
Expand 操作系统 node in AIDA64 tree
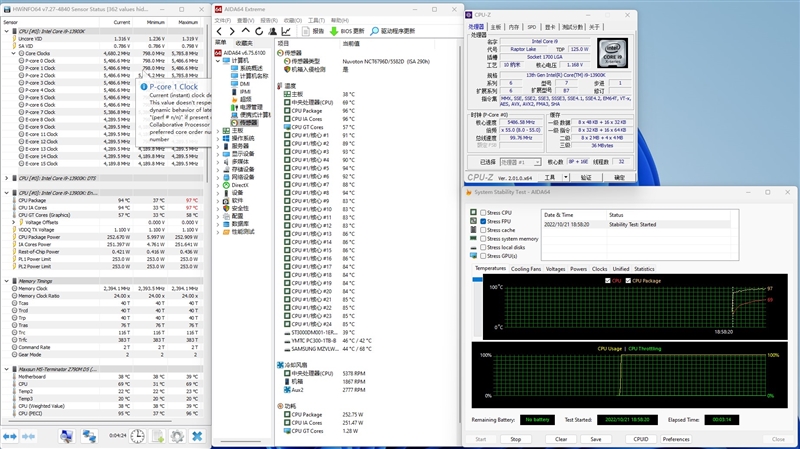point(218,139)
